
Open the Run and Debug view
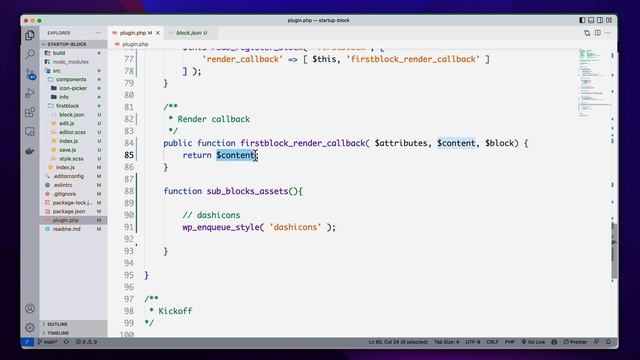[30, 93]
